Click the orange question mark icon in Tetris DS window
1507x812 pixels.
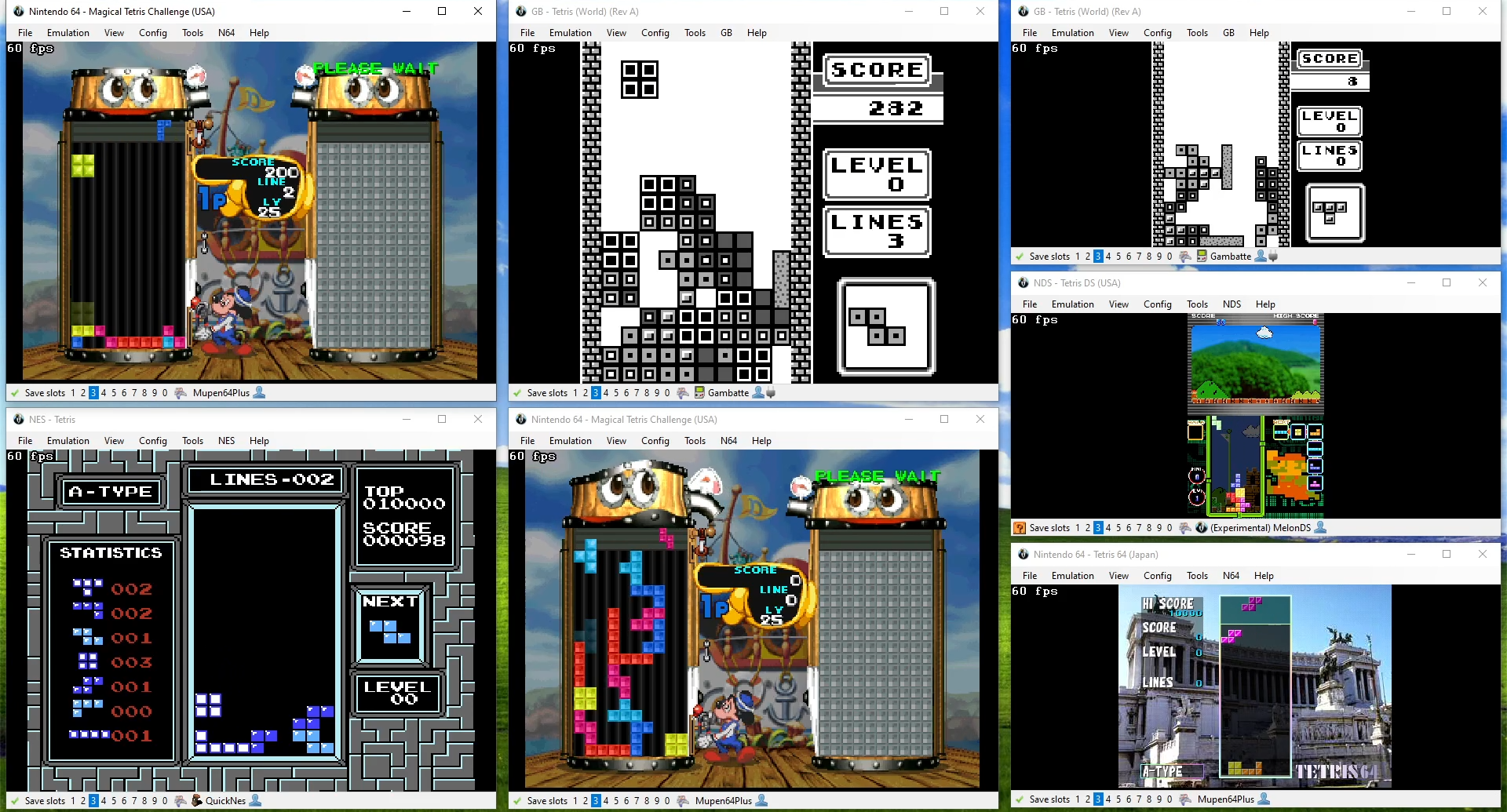pos(1020,528)
